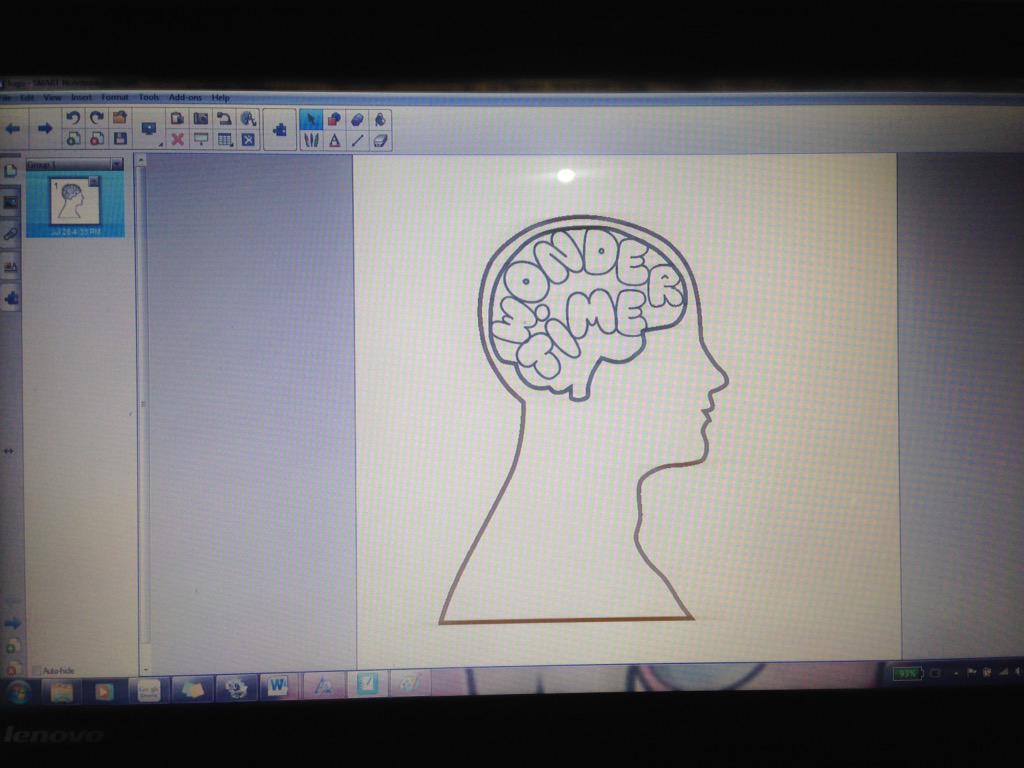Start the document camera tool
This screenshot has width=1024, height=768.
click(x=224, y=119)
